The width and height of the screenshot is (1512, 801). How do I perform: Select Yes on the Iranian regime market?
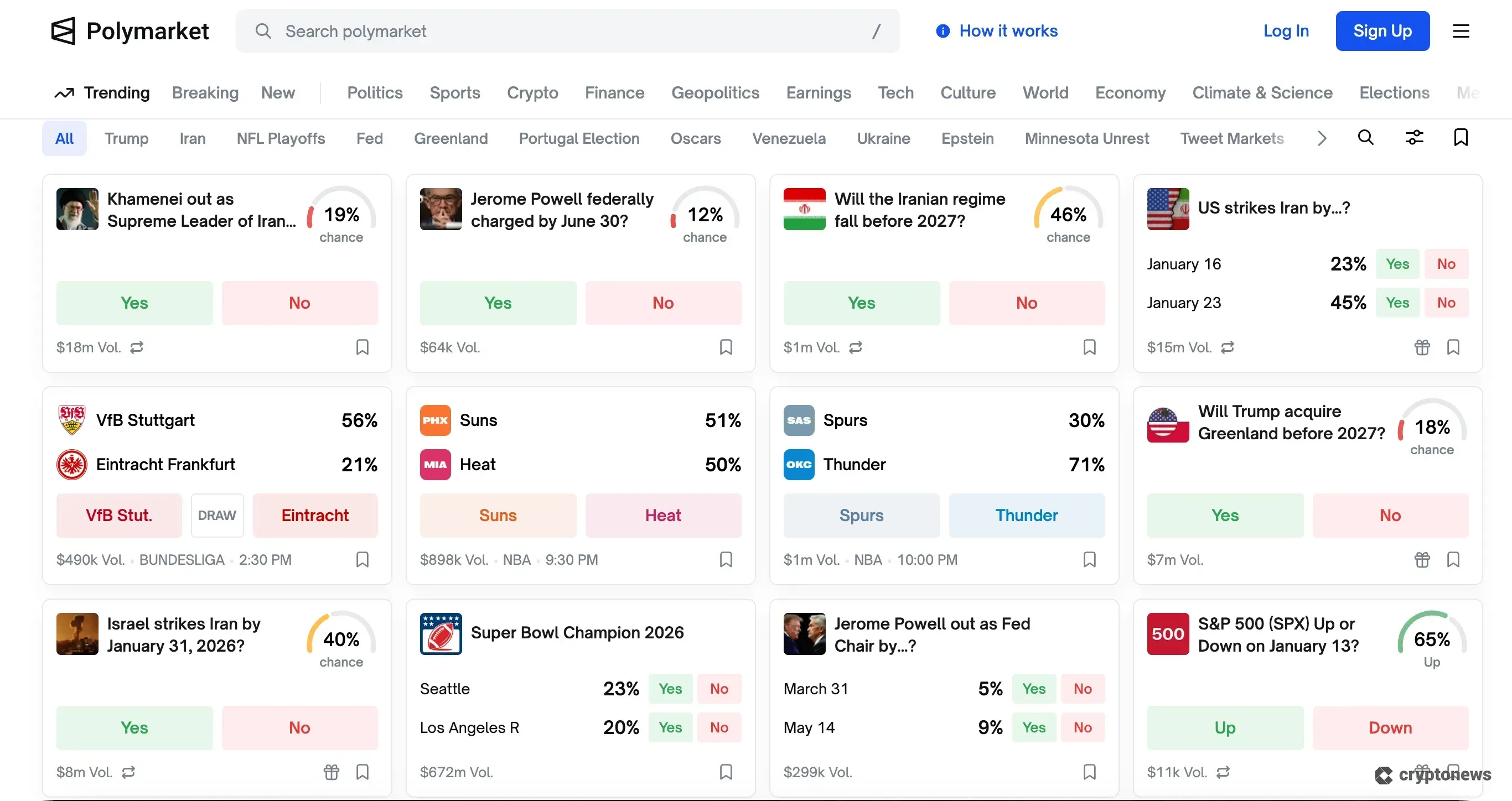(861, 303)
